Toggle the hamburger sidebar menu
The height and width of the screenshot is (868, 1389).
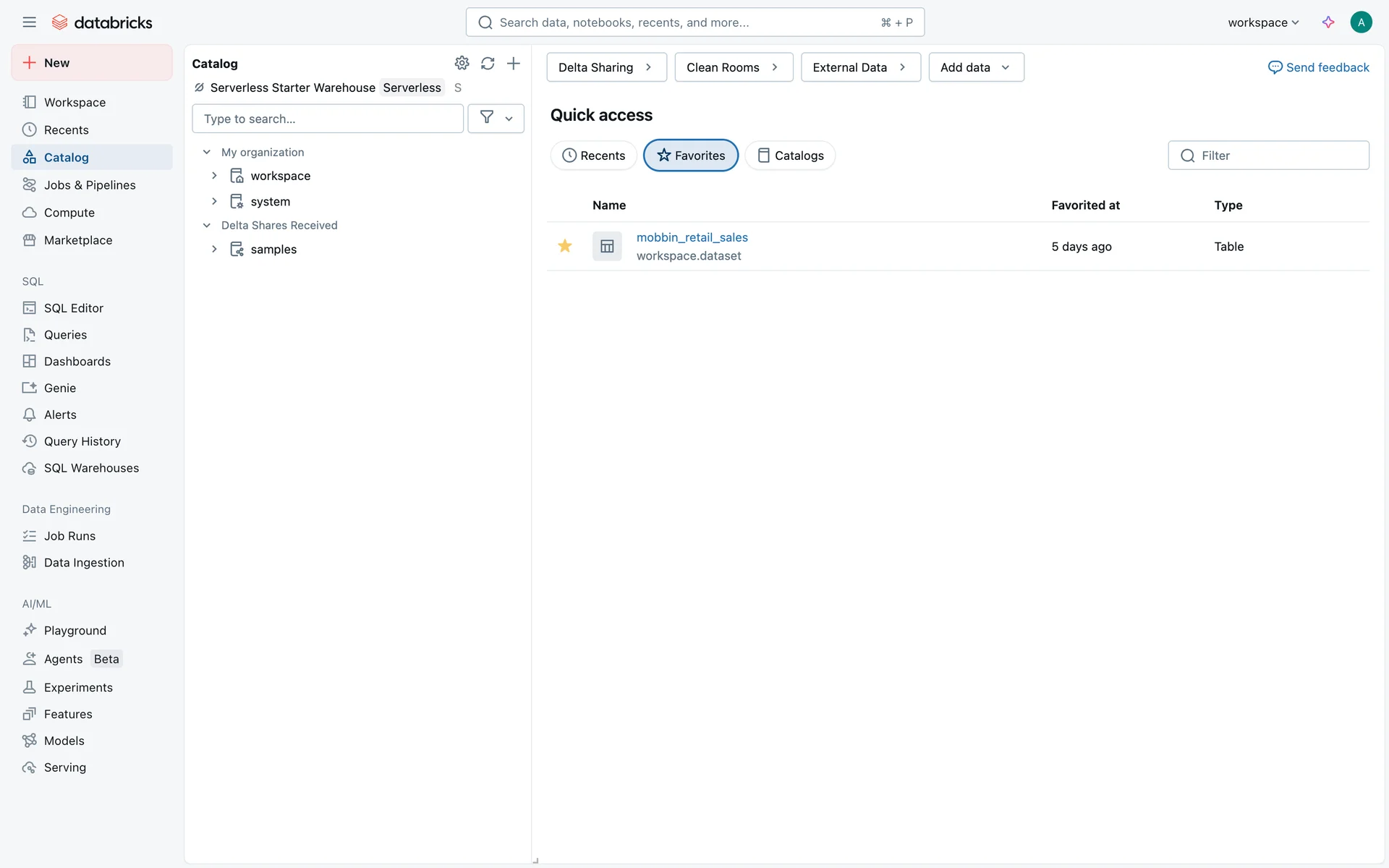(x=29, y=22)
